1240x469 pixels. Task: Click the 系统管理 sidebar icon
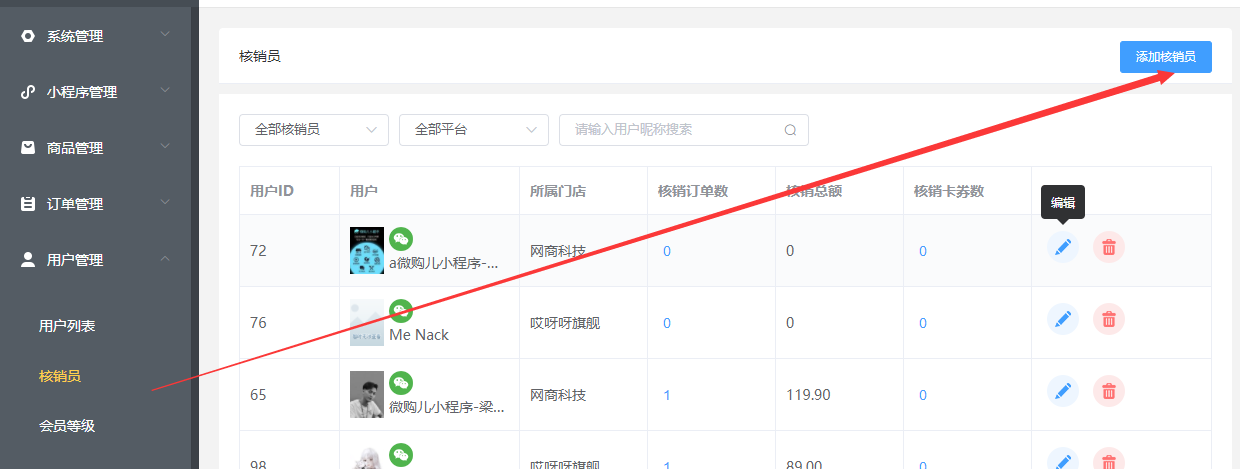[28, 36]
